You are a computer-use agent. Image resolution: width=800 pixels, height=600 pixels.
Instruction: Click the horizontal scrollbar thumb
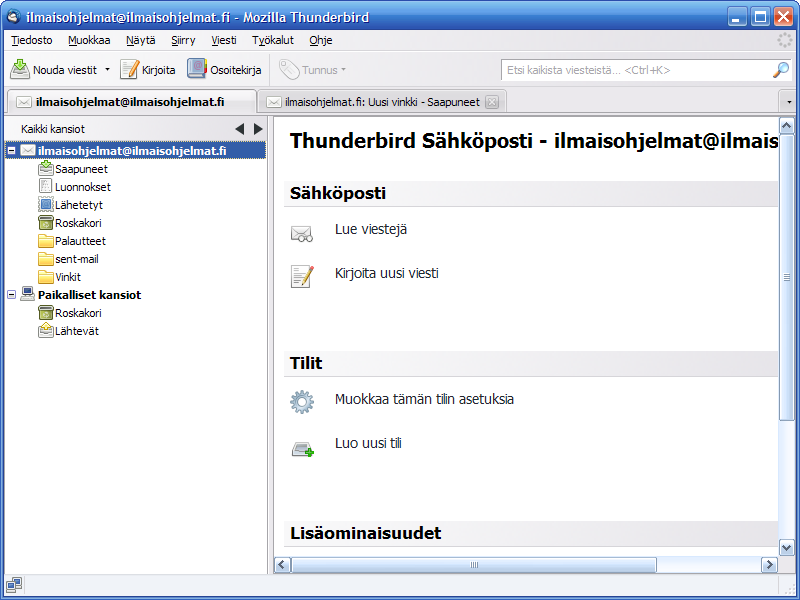474,565
